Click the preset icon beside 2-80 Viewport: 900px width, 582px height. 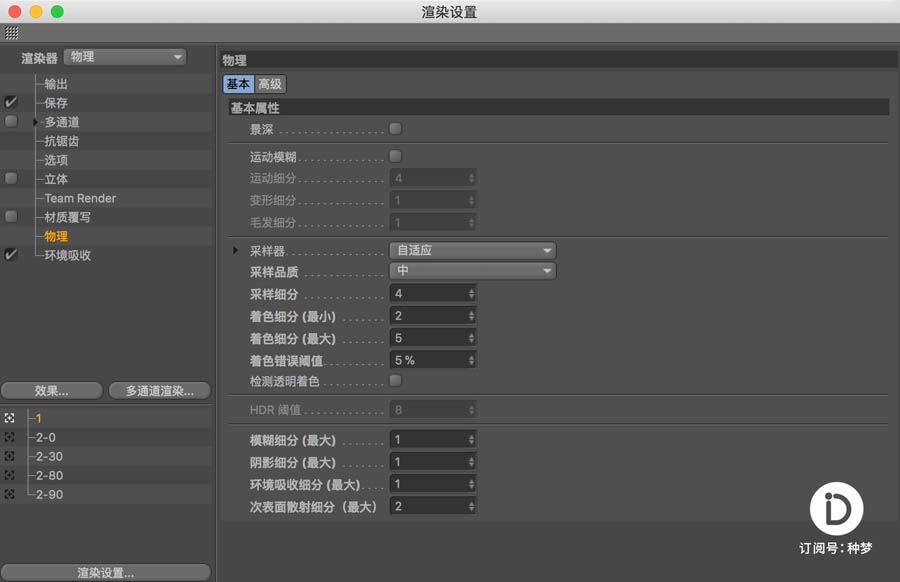tap(10, 475)
